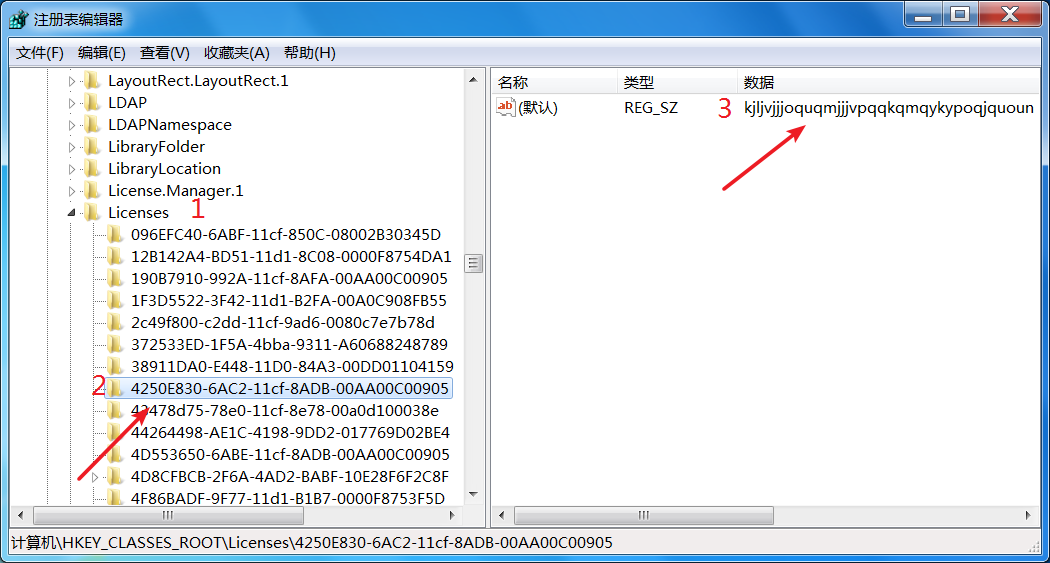Open the 帮助(H) menu
The width and height of the screenshot is (1050, 563).
(x=309, y=53)
